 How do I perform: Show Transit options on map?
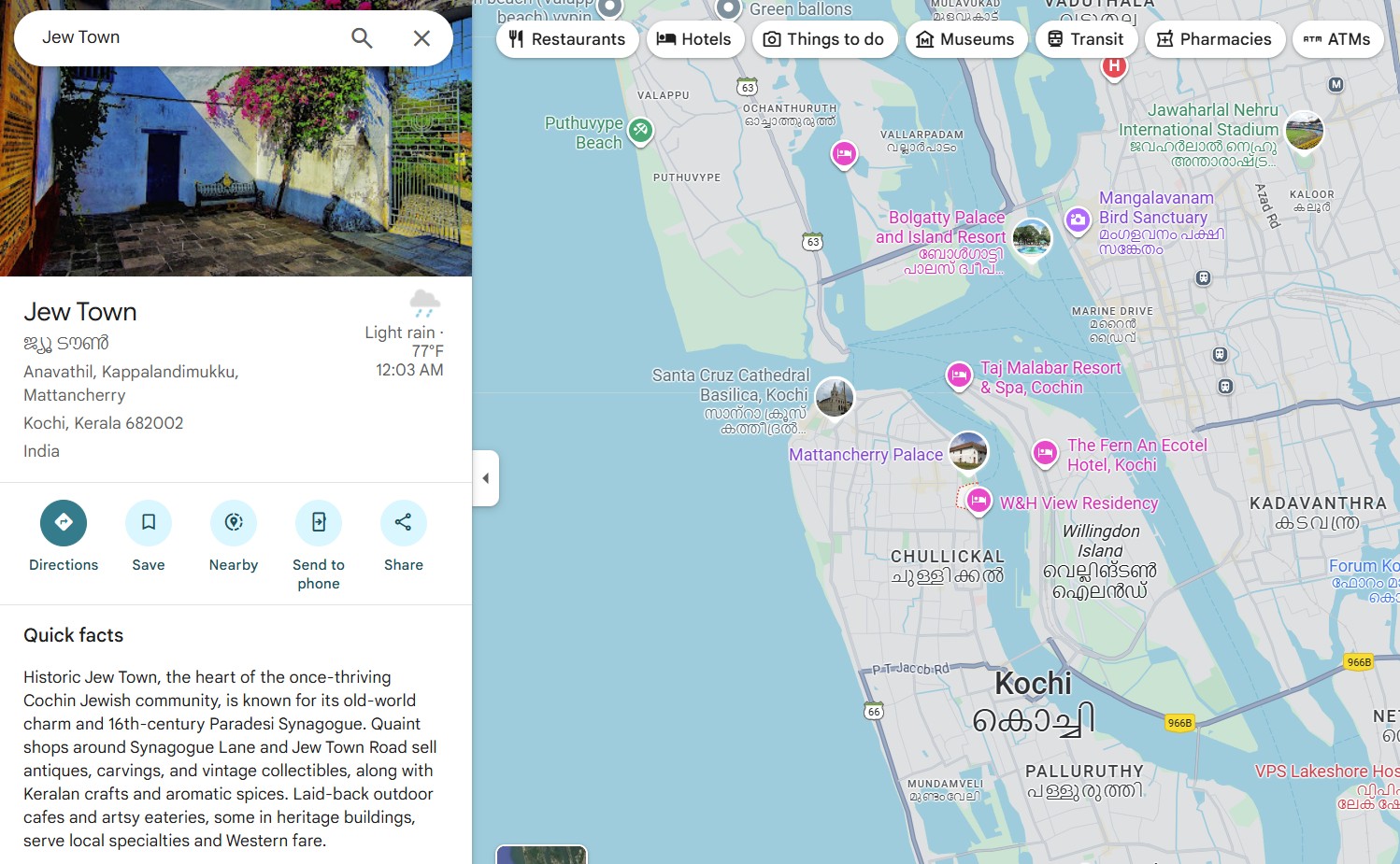tap(1086, 39)
